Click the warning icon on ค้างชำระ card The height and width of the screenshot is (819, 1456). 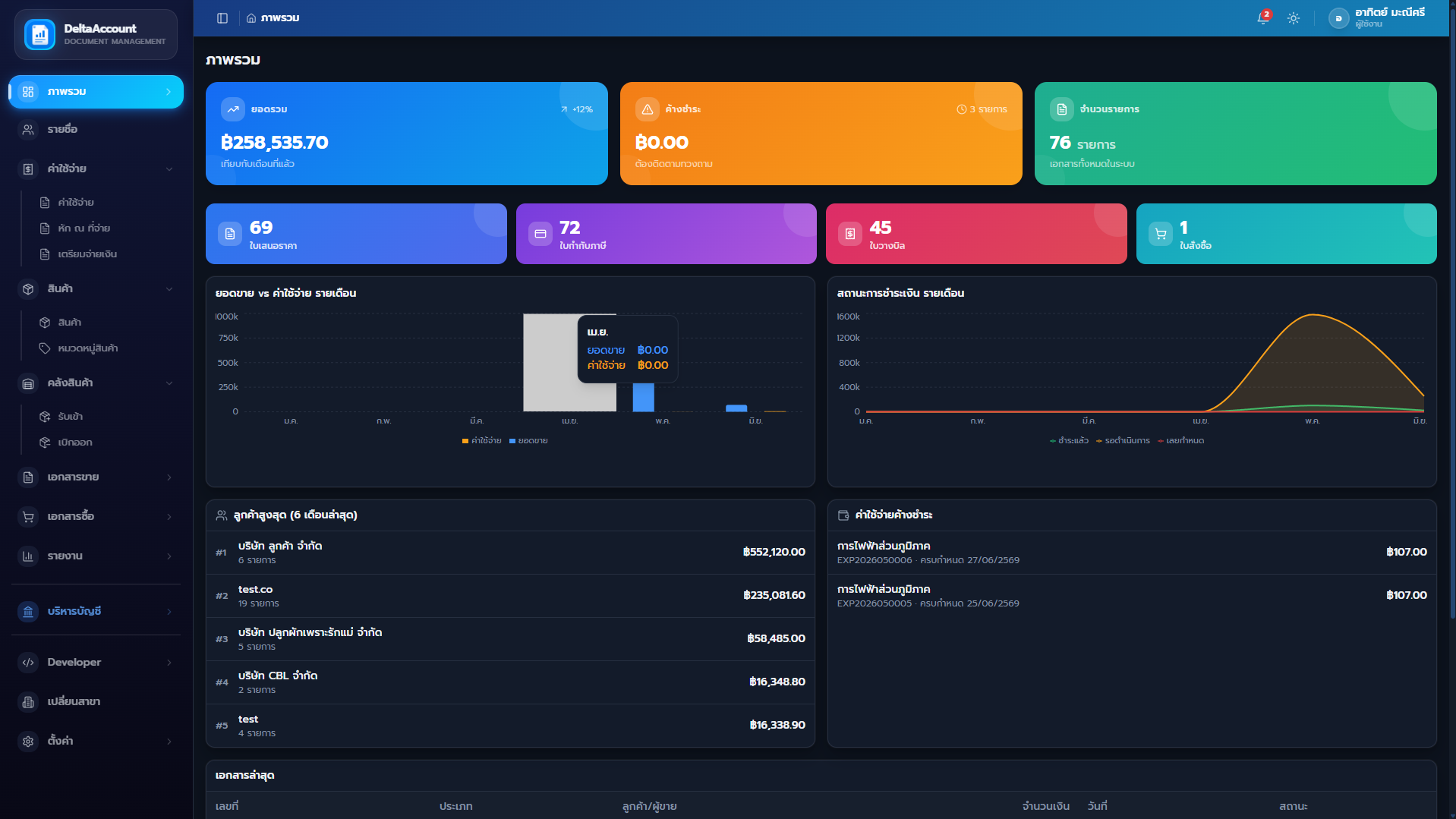pyautogui.click(x=648, y=109)
